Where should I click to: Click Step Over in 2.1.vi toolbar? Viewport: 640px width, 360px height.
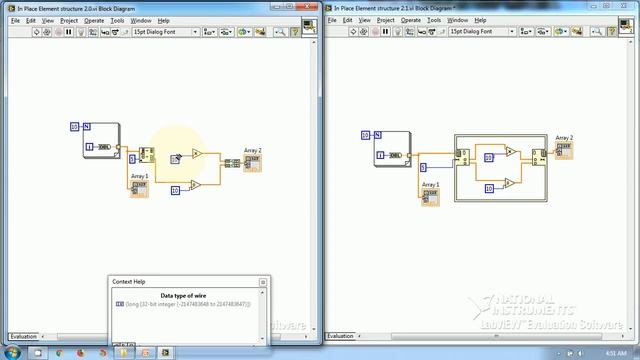(x=432, y=31)
